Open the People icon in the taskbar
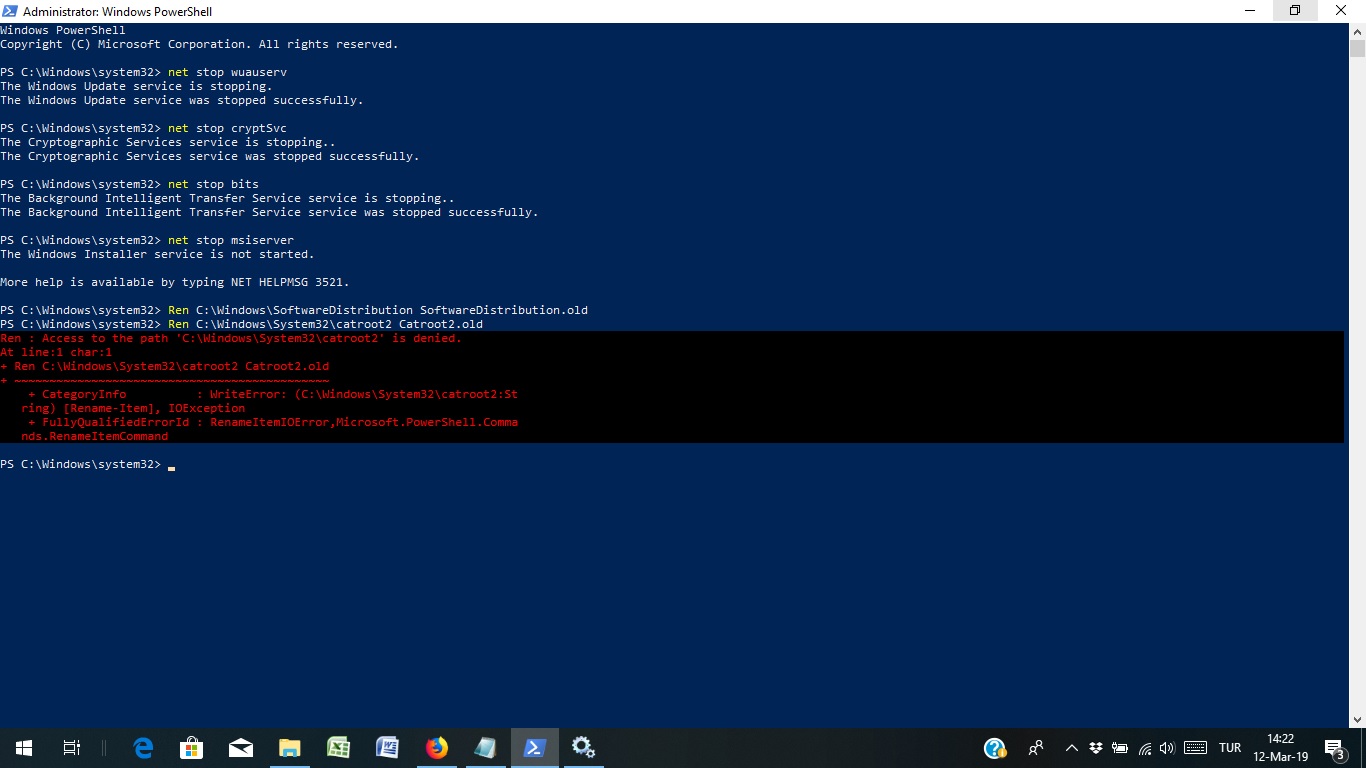The width and height of the screenshot is (1366, 768). (x=1036, y=748)
